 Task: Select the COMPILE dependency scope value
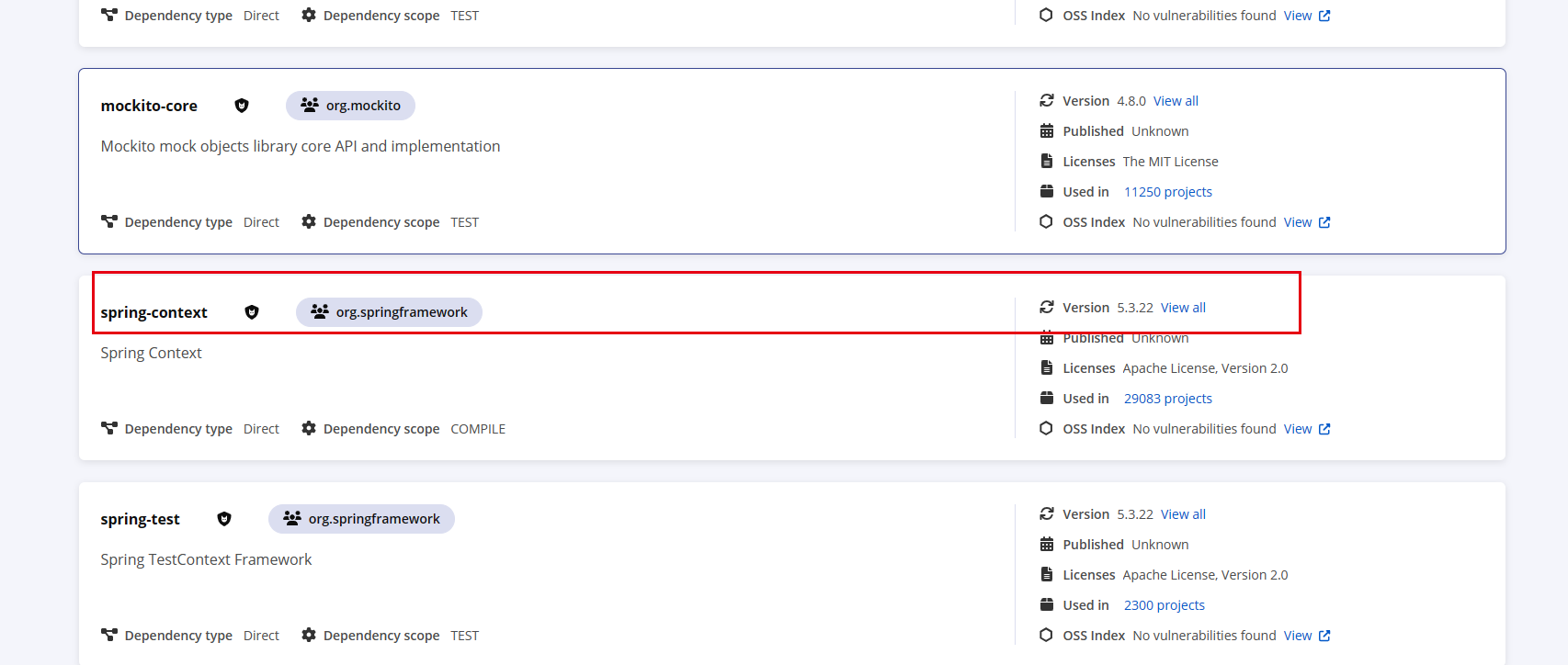tap(478, 429)
